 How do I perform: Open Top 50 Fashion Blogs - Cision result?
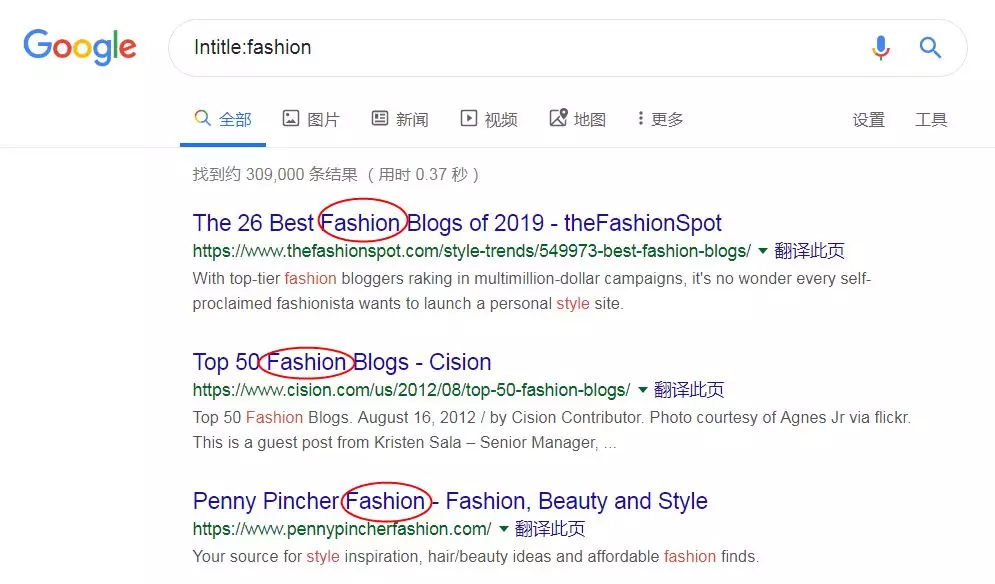(x=342, y=362)
